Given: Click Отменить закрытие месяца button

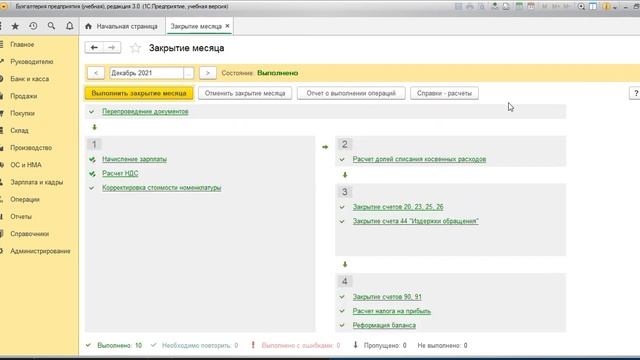Looking at the screenshot, I should click(x=245, y=93).
